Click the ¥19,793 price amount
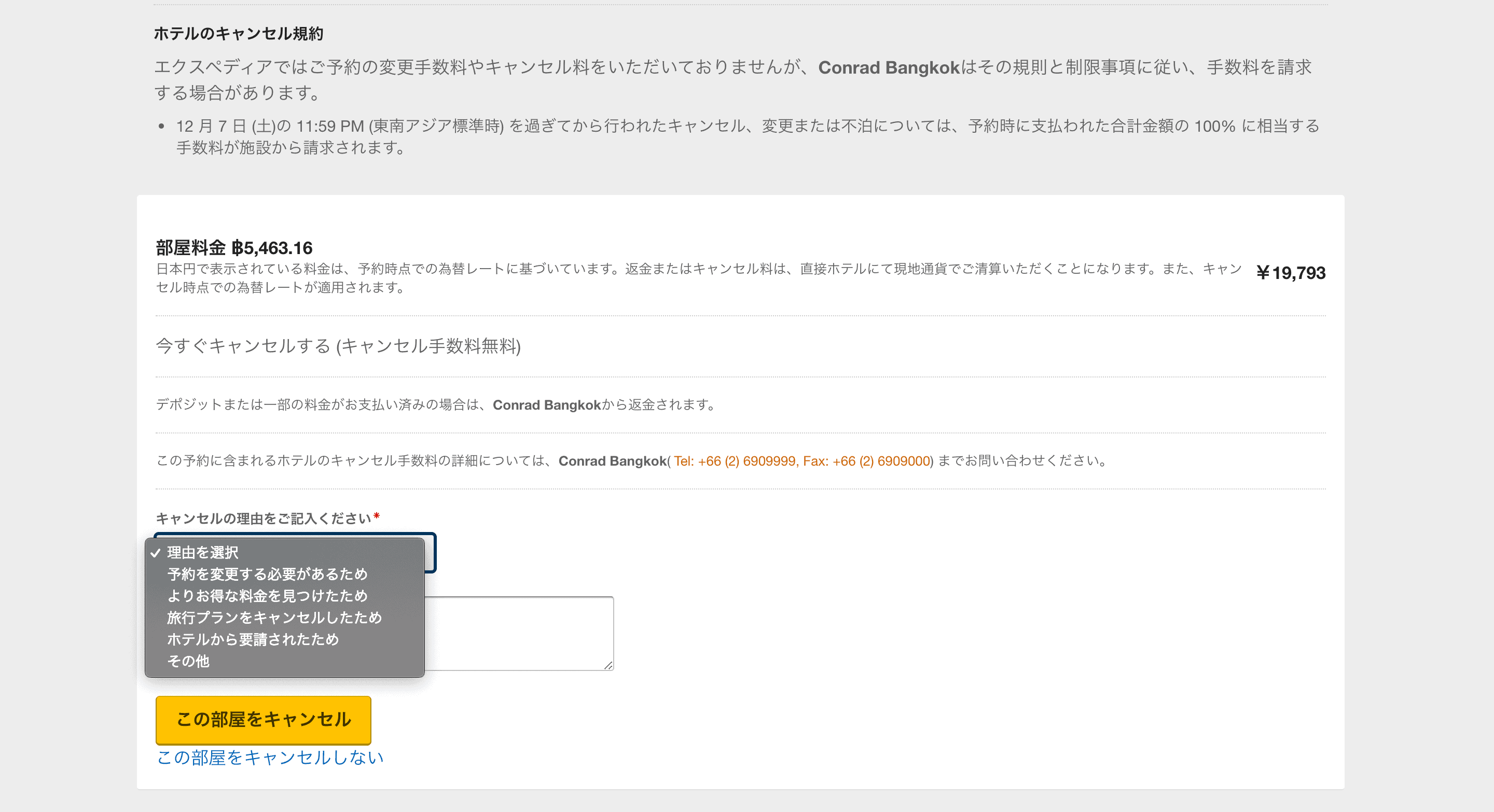Screen dimensions: 1494x812 (x=1291, y=272)
